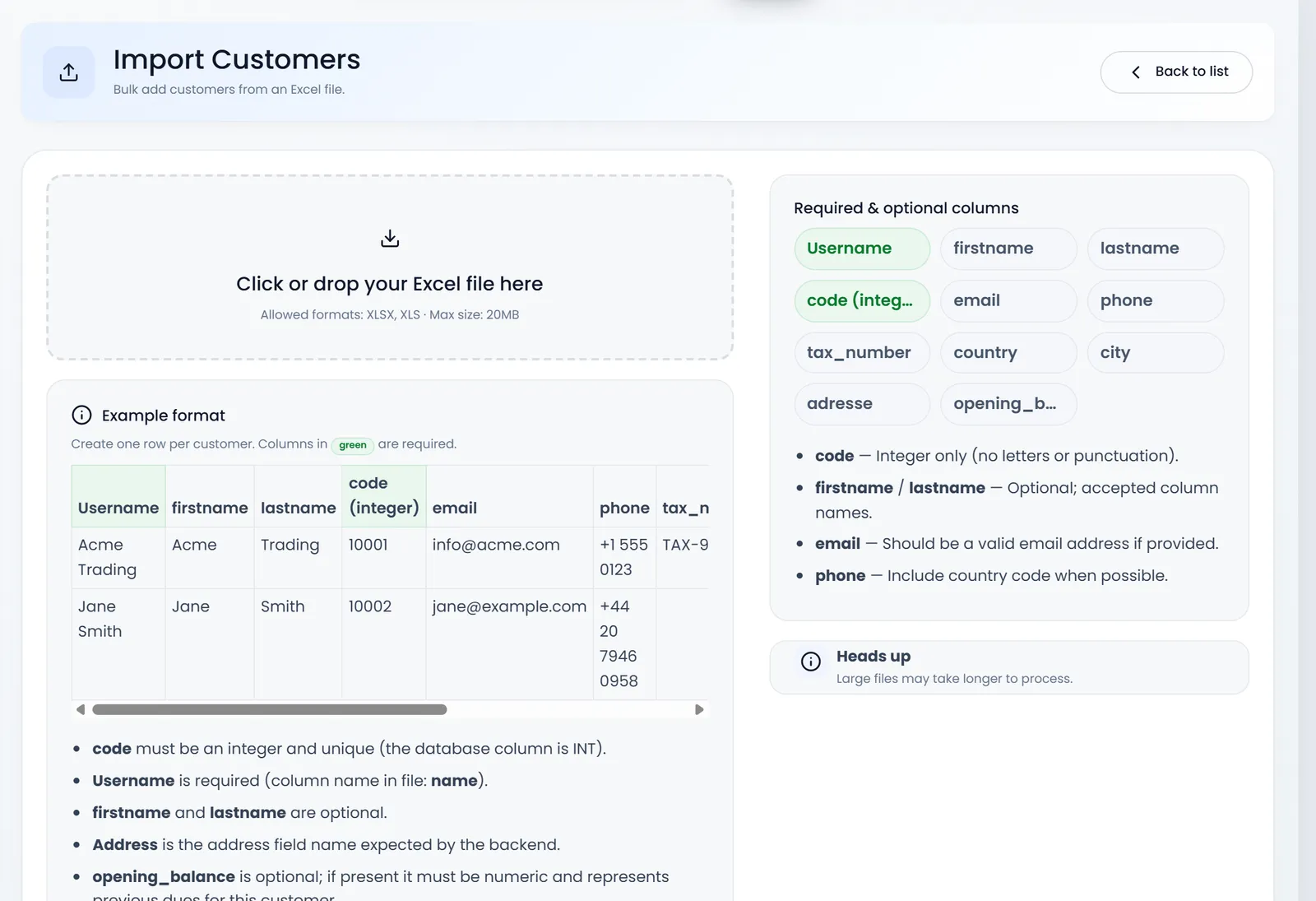Select the phone column chip
Viewport: 1316px width, 901px height.
(x=1156, y=300)
